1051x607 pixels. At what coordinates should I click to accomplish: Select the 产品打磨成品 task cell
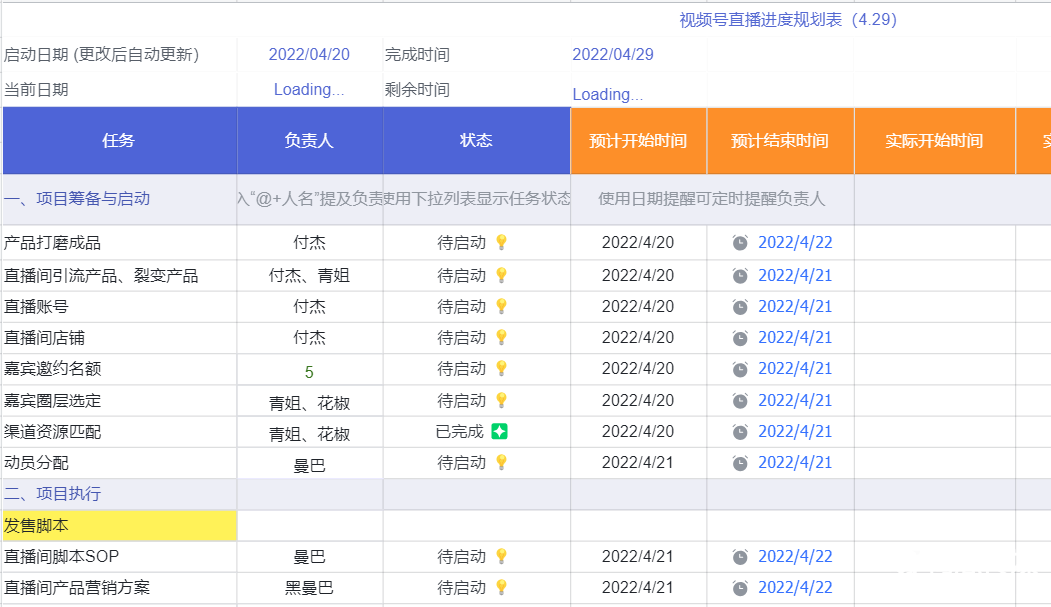point(119,243)
